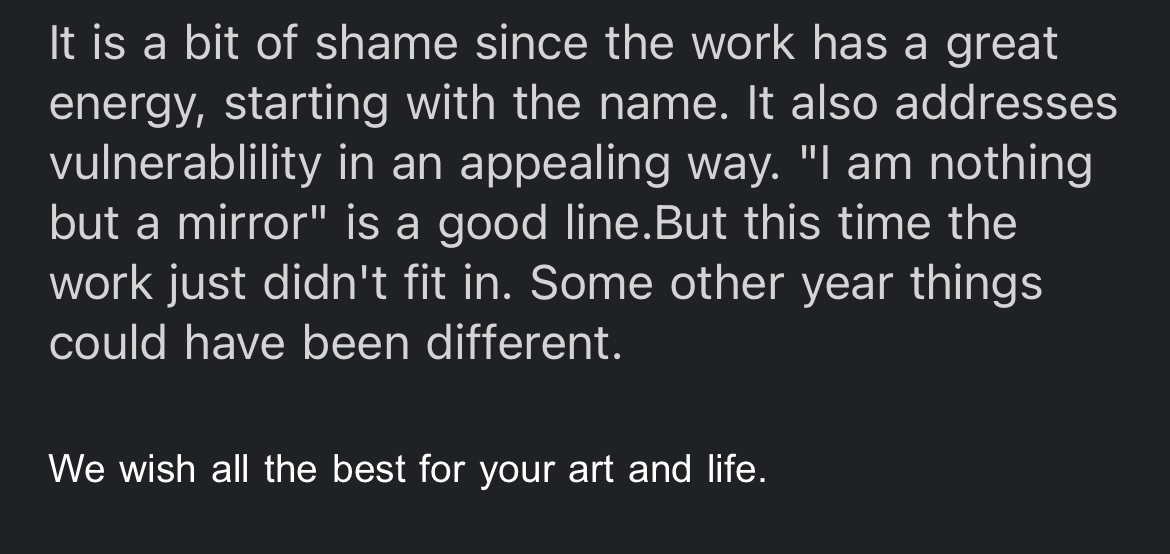Click the misspelled word "vulnerablility"
The image size is (1170, 554).
pyautogui.click(x=185, y=165)
